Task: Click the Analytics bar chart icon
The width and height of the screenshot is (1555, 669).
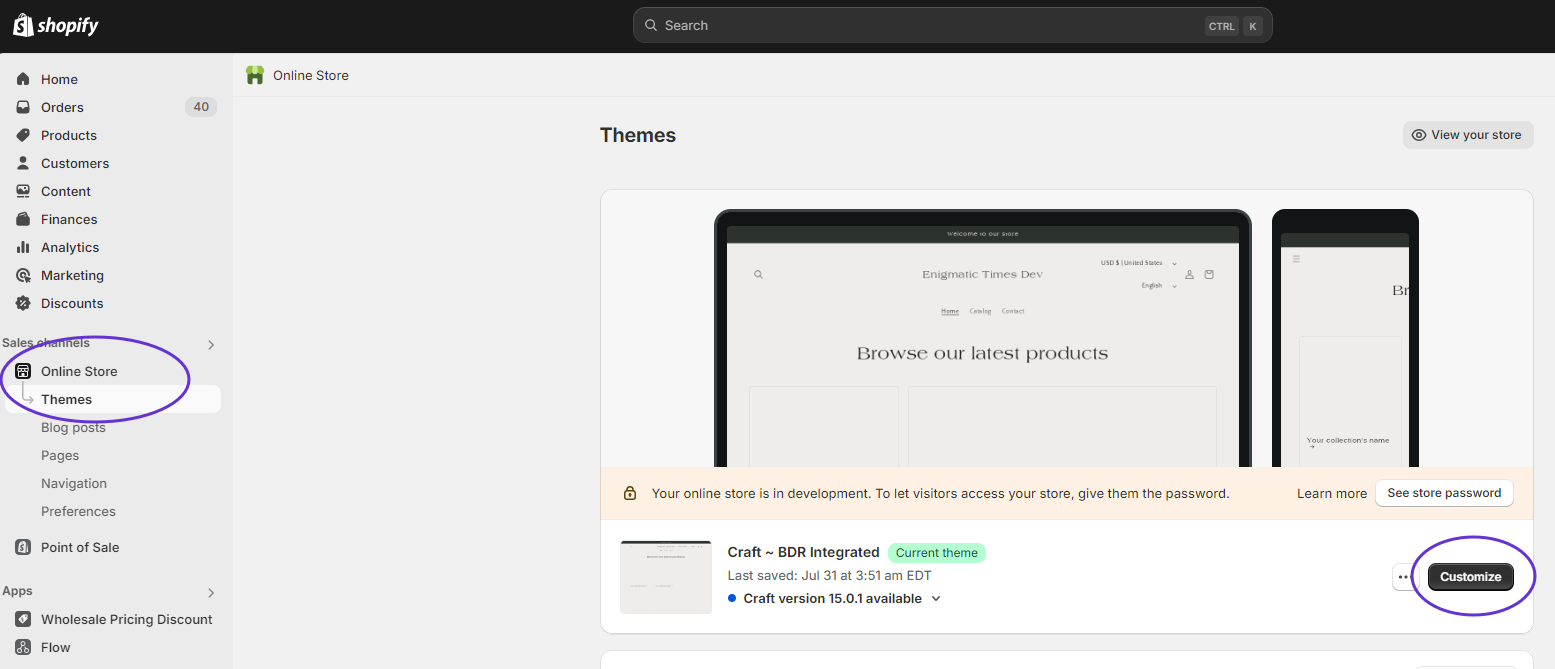Action: pos(23,247)
